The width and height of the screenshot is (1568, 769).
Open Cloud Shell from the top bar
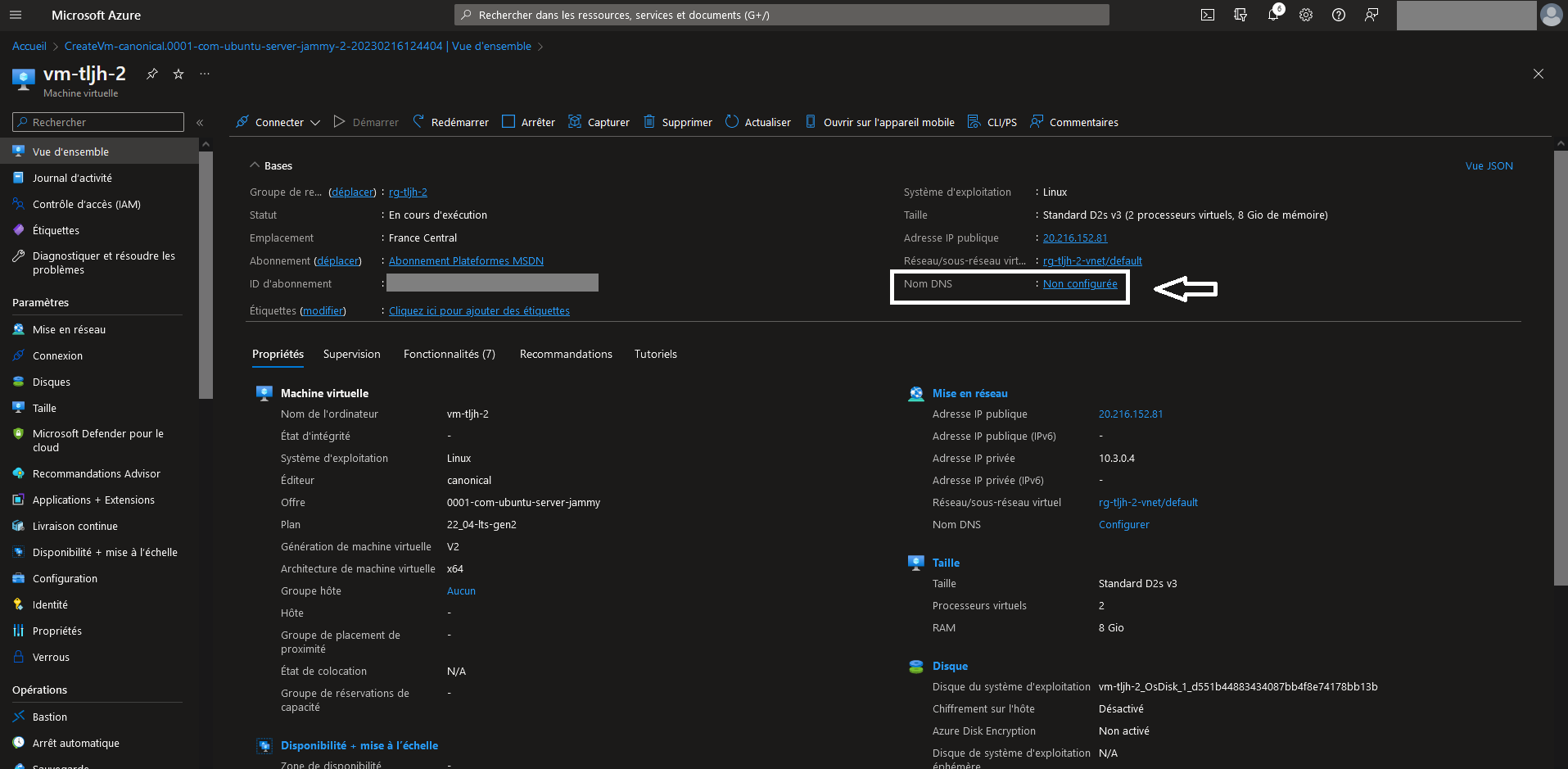[x=1208, y=15]
